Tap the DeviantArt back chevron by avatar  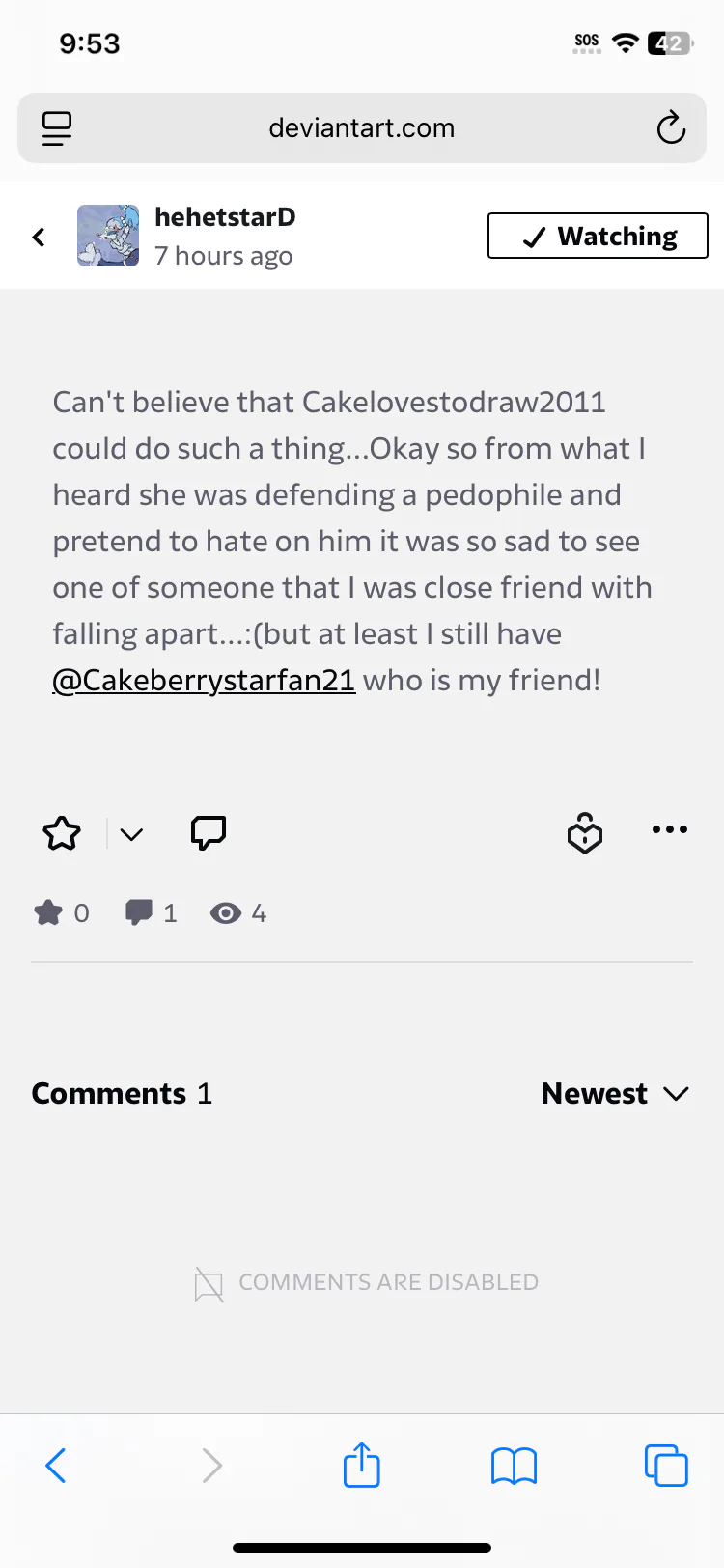click(x=39, y=237)
